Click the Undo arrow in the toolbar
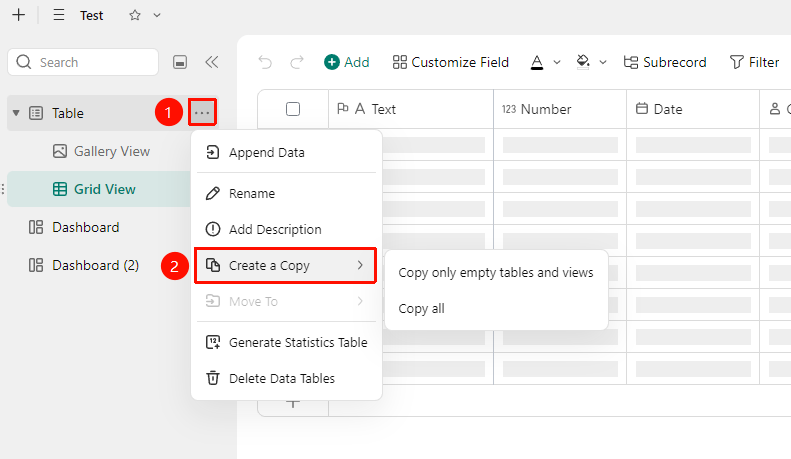Image resolution: width=791 pixels, height=459 pixels. click(265, 62)
